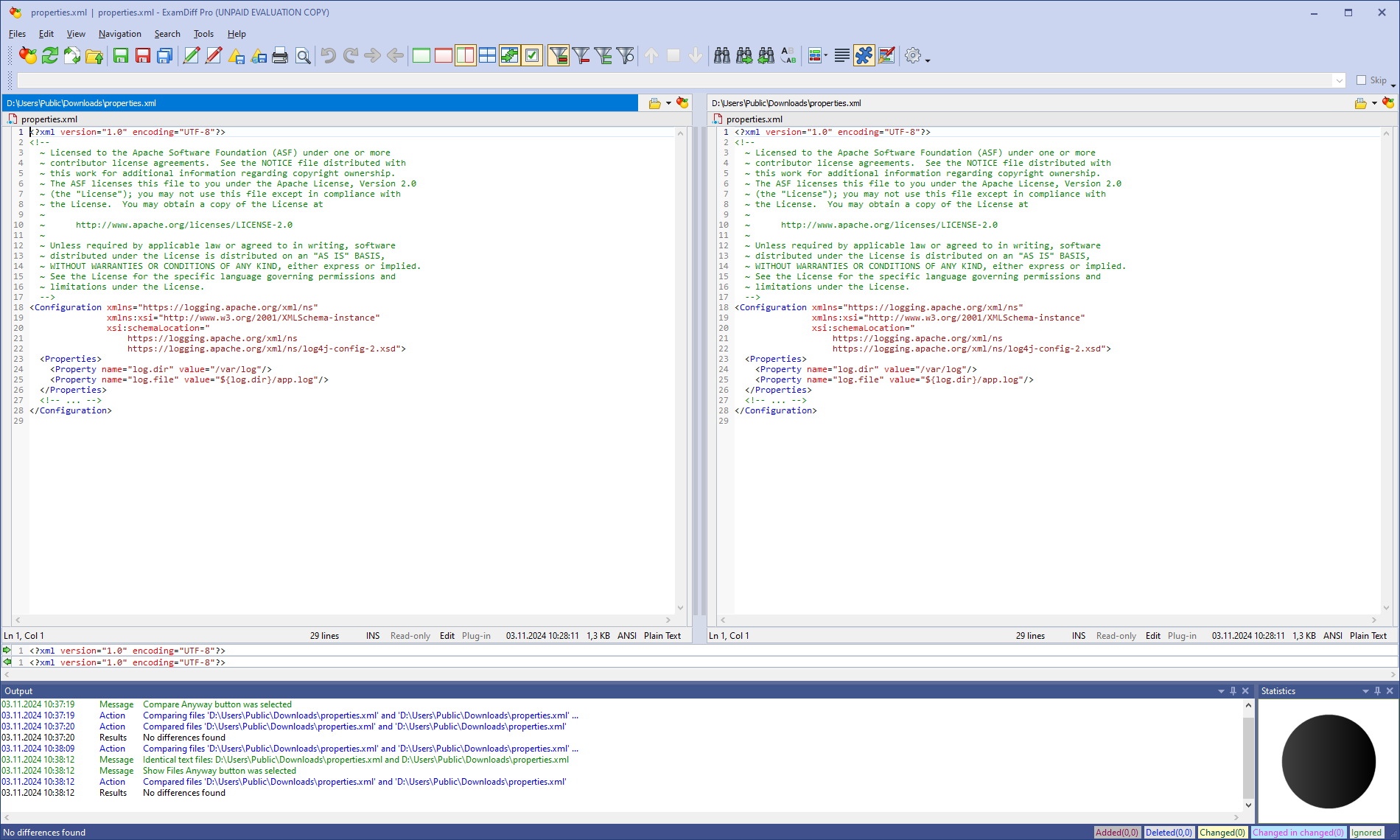Click the Swap files icon in toolbar
The height and width of the screenshot is (840, 1400).
click(72, 55)
